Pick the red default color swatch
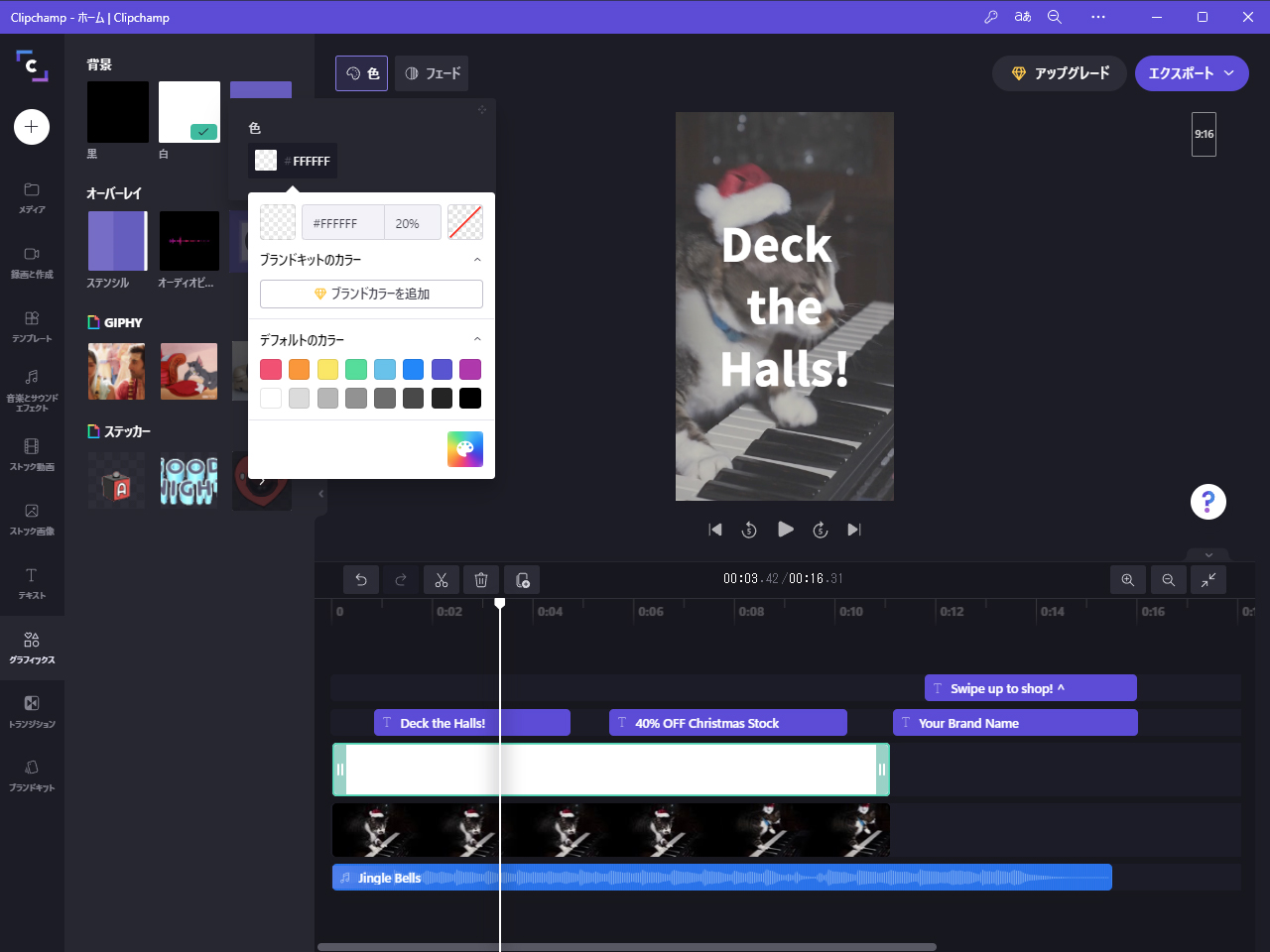Screen dimensions: 1270x952 271,369
